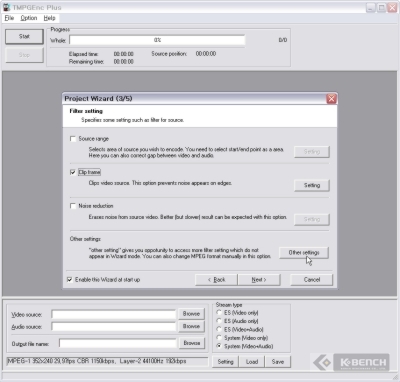Toggle Enable this Wizard at start up
400x382 pixels.
point(70,279)
